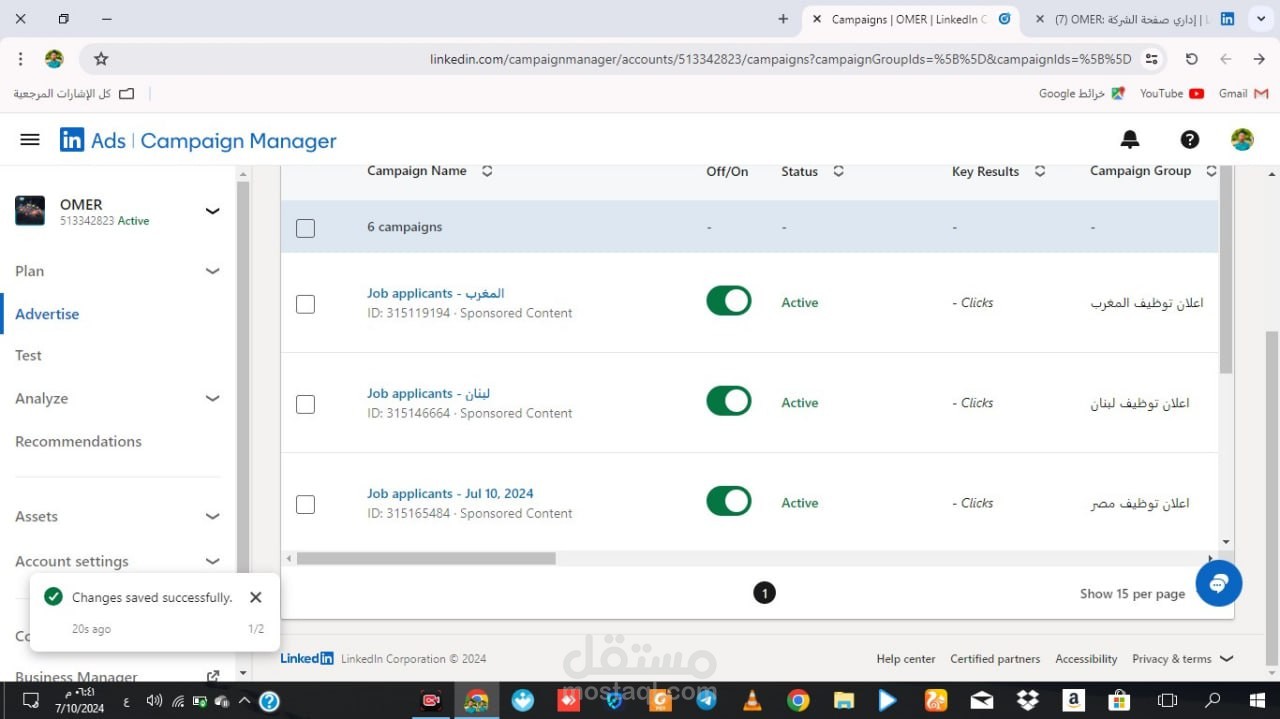The width and height of the screenshot is (1280, 719).
Task: Expand the Account settings section
Action: [212, 561]
